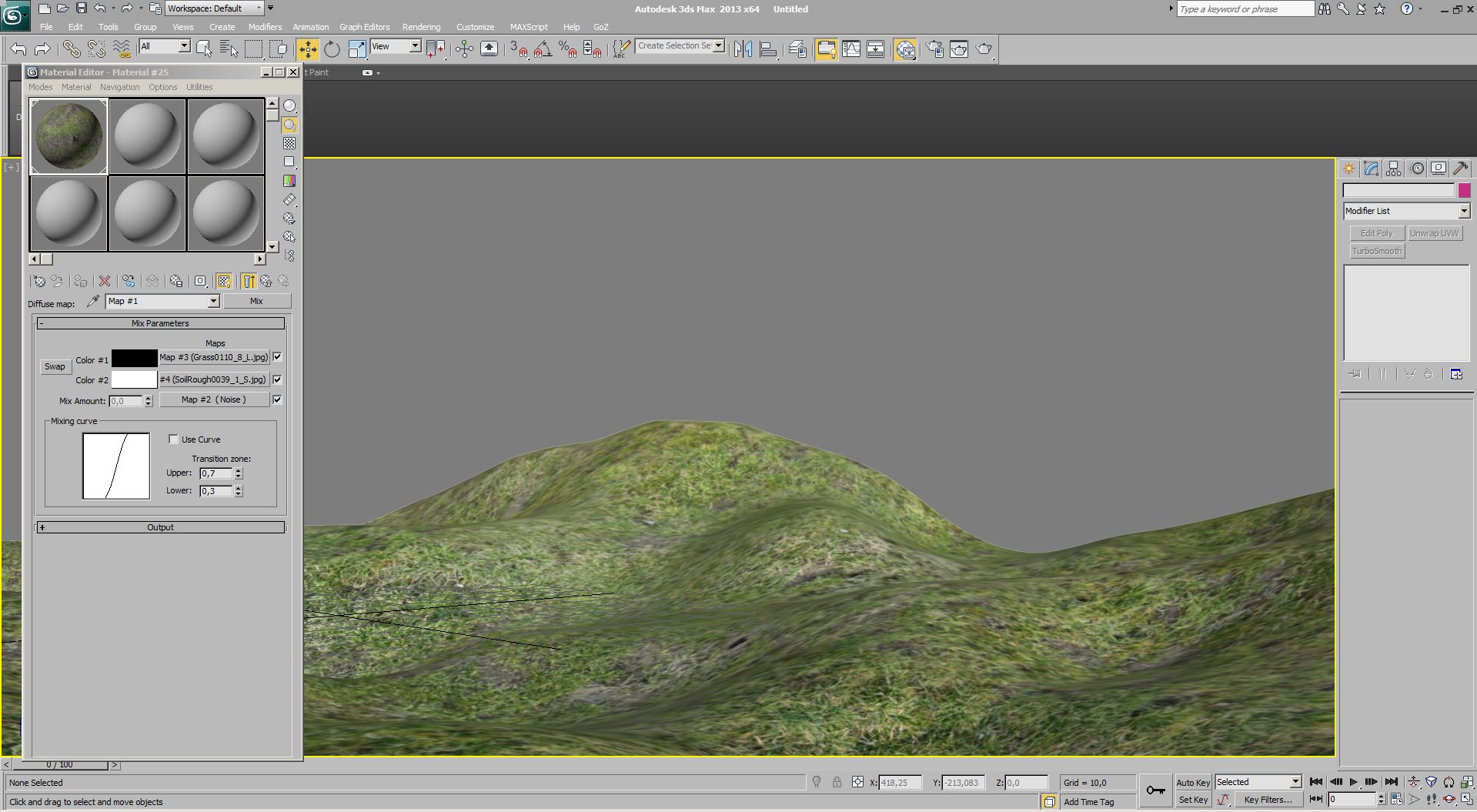Screen dimensions: 1477x812
Task: Click the Select and Link chain icon
Action: pyautogui.click(x=72, y=49)
